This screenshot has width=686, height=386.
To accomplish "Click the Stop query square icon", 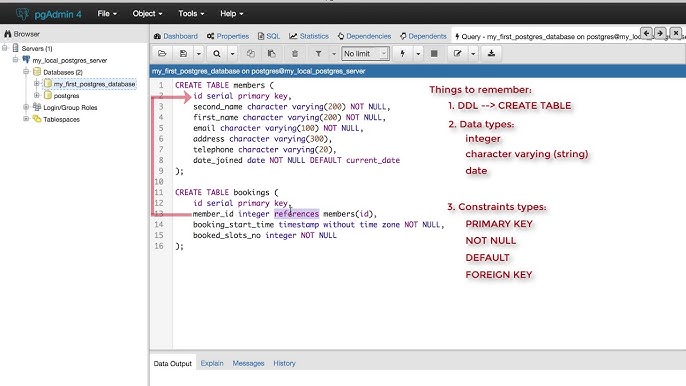I will 434,54.
